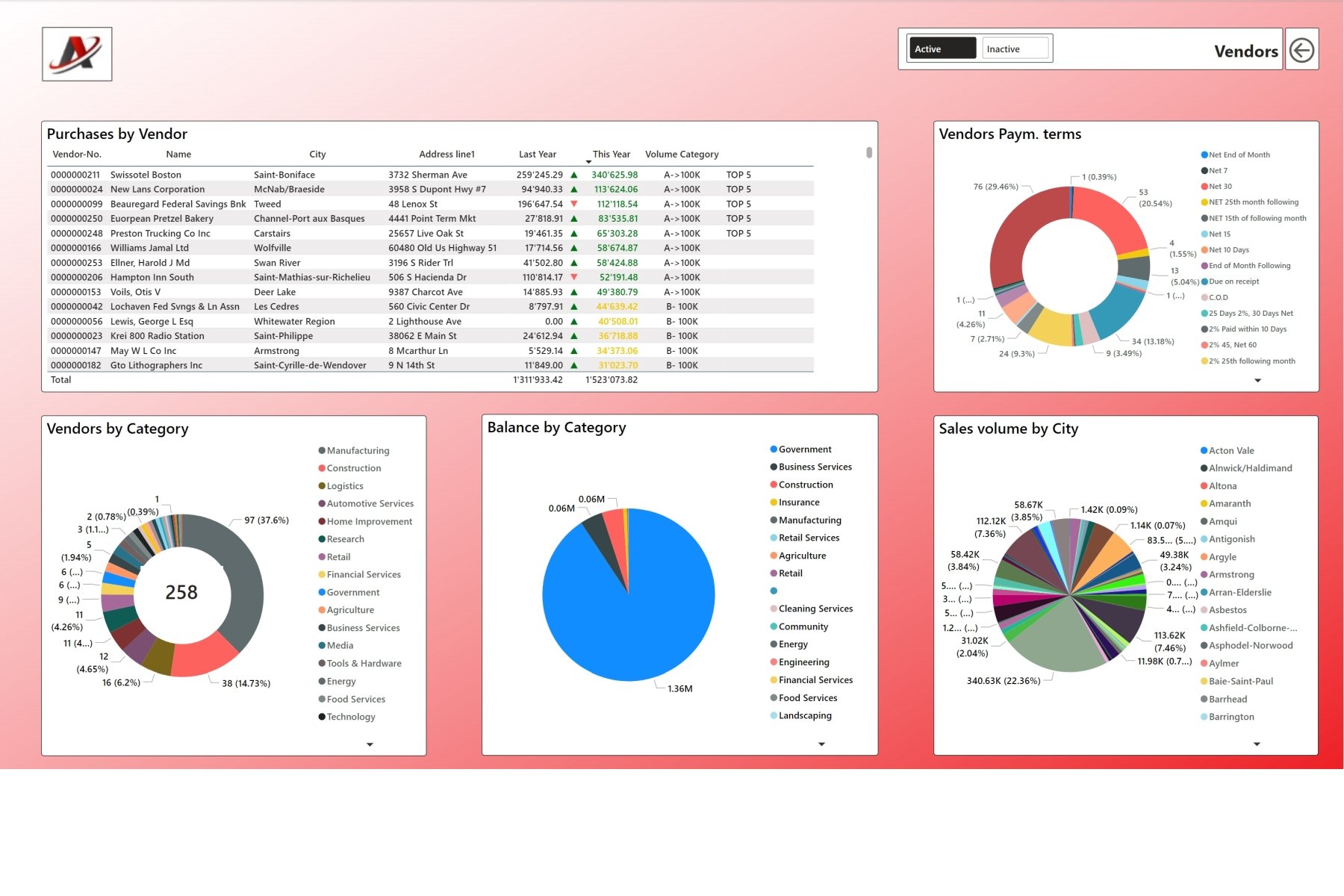1344x896 pixels.
Task: Select Landscaping legend item
Action: 800,715
